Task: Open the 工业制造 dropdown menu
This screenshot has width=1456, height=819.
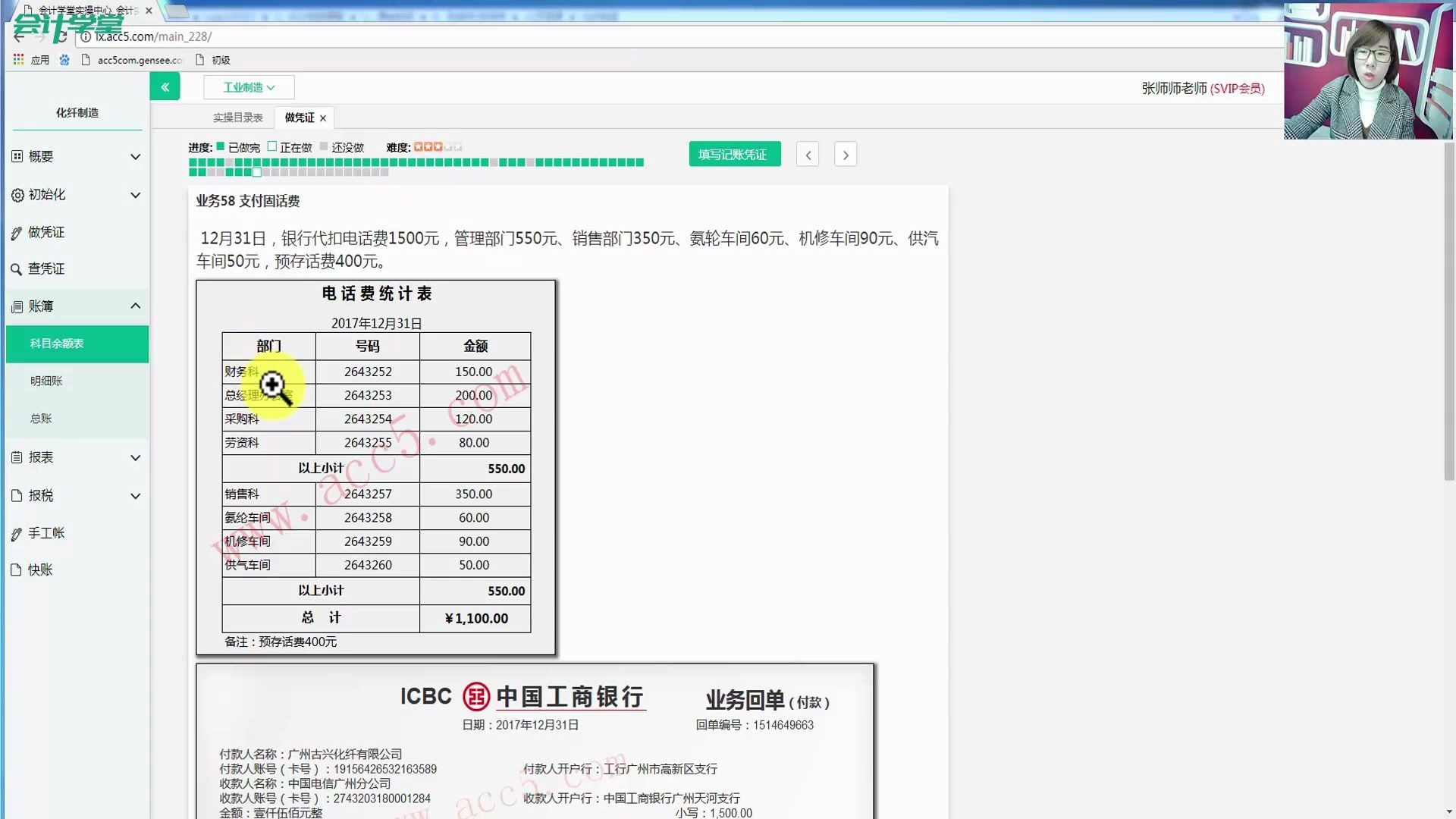Action: click(x=249, y=86)
